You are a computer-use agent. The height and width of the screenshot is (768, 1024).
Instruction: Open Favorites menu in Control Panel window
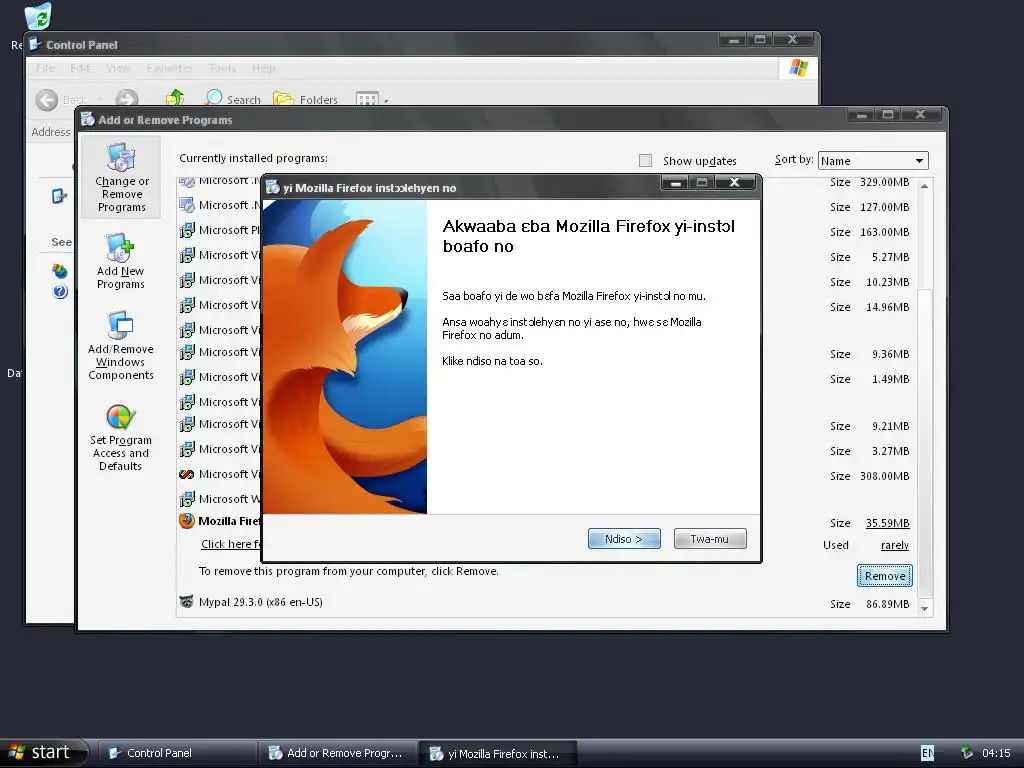click(x=169, y=68)
